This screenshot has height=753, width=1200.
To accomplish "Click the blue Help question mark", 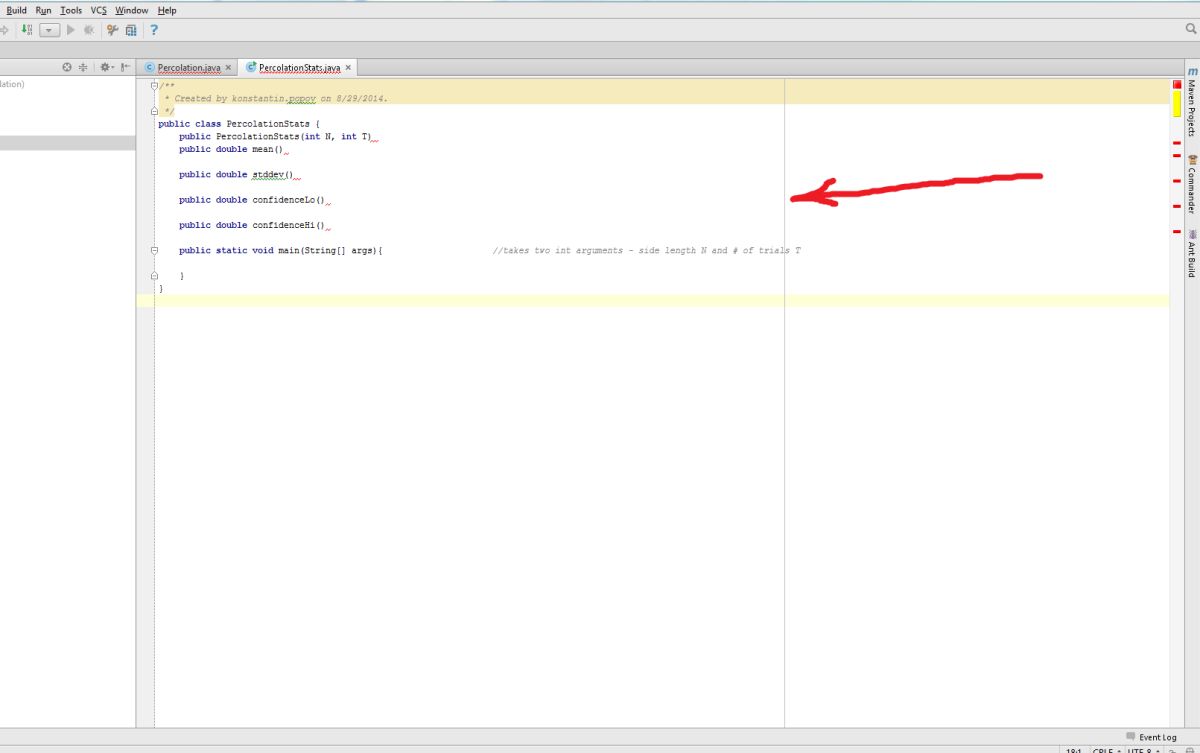I will (154, 30).
